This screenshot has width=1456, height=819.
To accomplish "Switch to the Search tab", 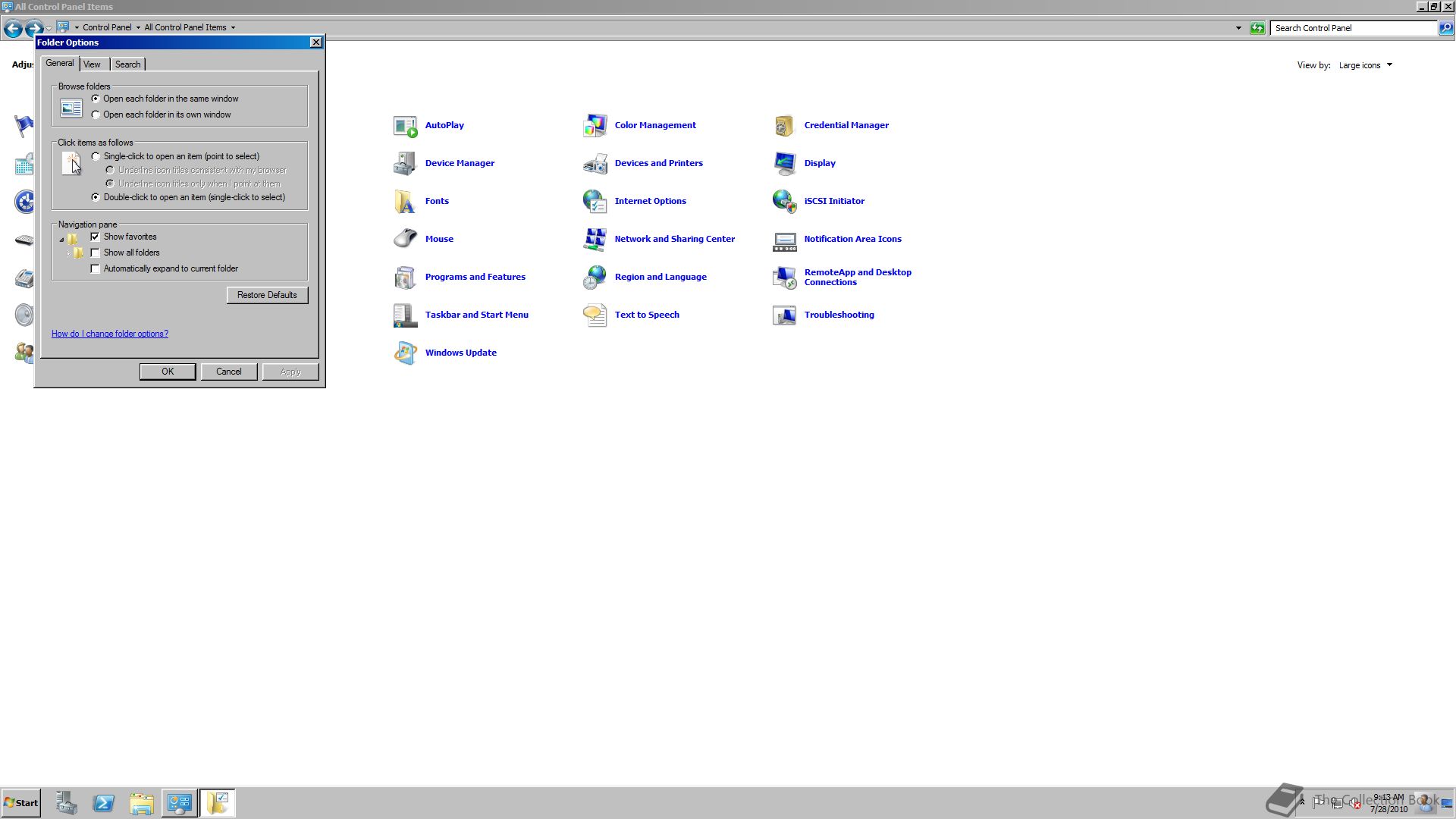I will (x=127, y=64).
